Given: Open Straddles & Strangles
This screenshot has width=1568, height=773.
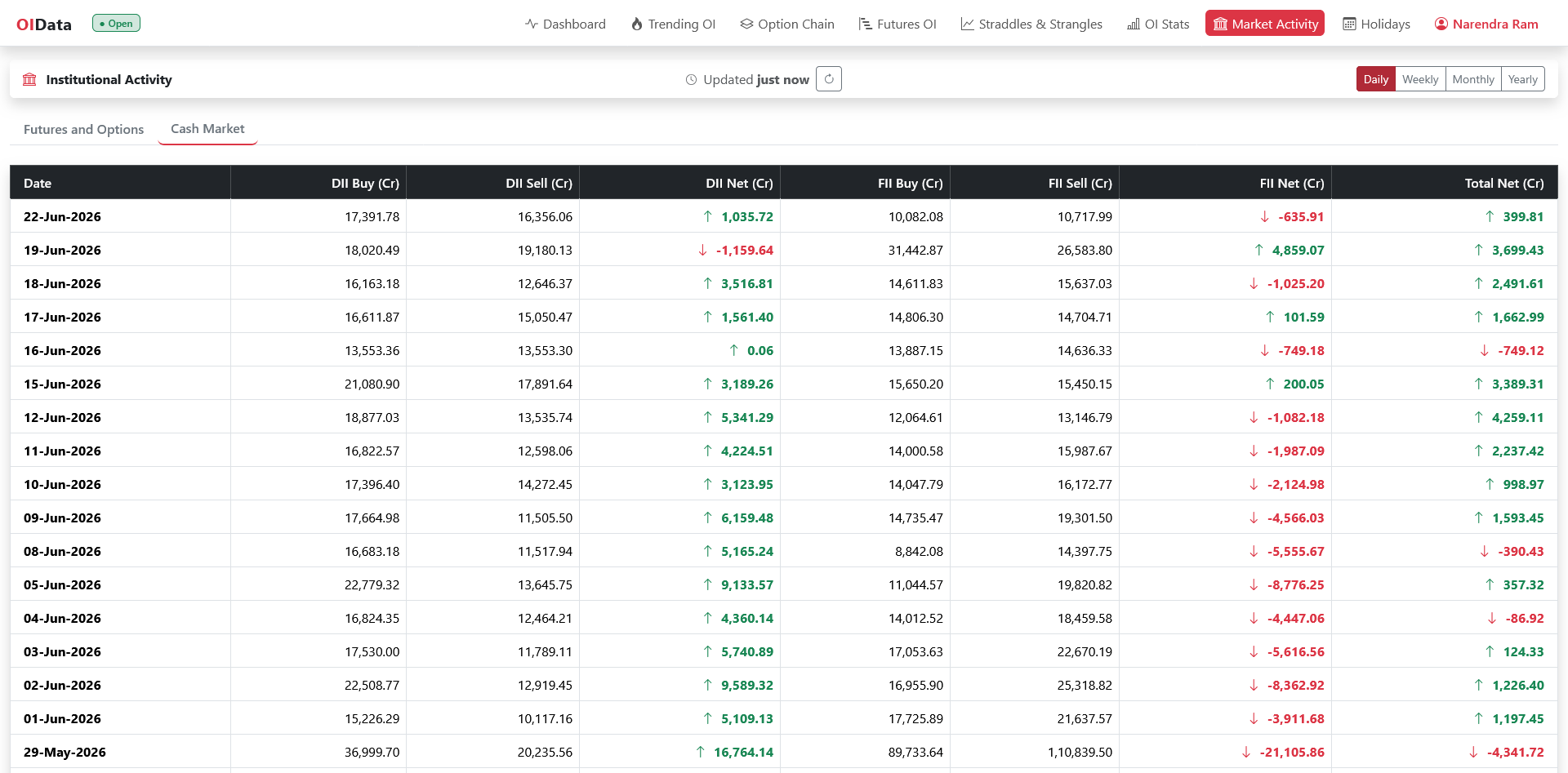Looking at the screenshot, I should (x=1031, y=24).
